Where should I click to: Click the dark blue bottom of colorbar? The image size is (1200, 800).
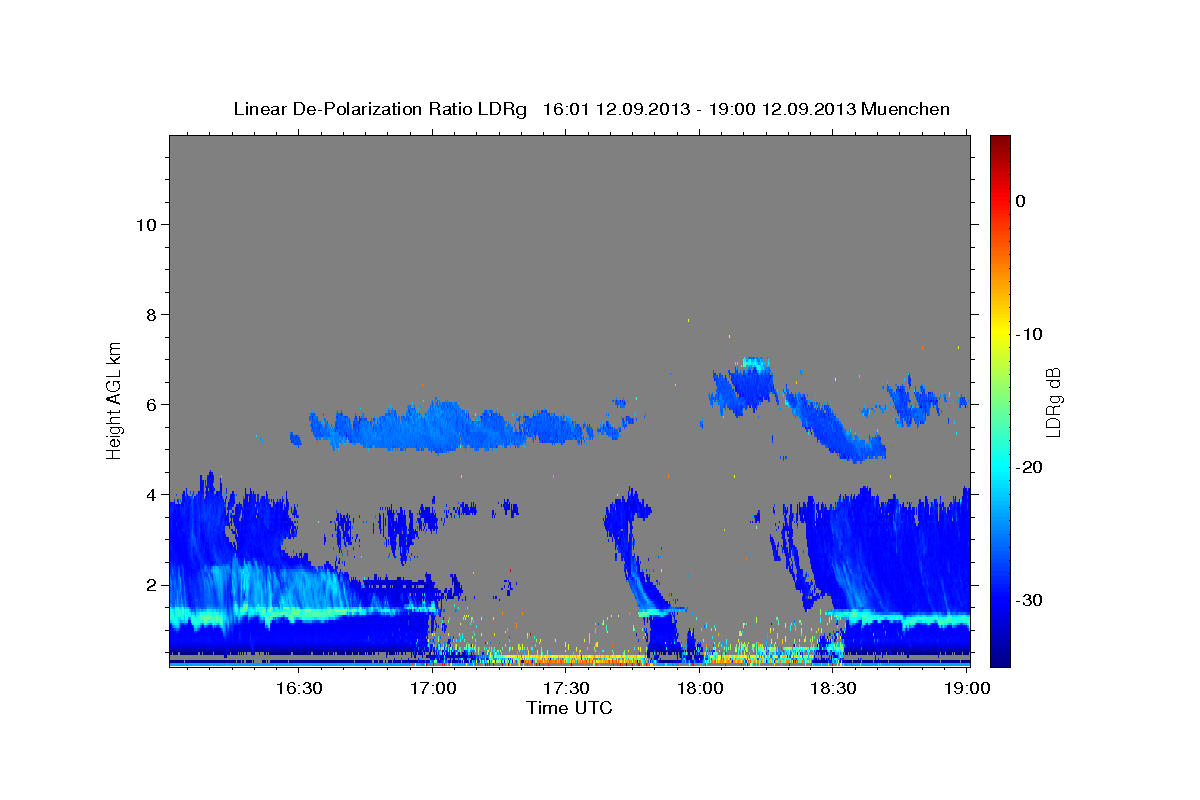click(x=1000, y=657)
